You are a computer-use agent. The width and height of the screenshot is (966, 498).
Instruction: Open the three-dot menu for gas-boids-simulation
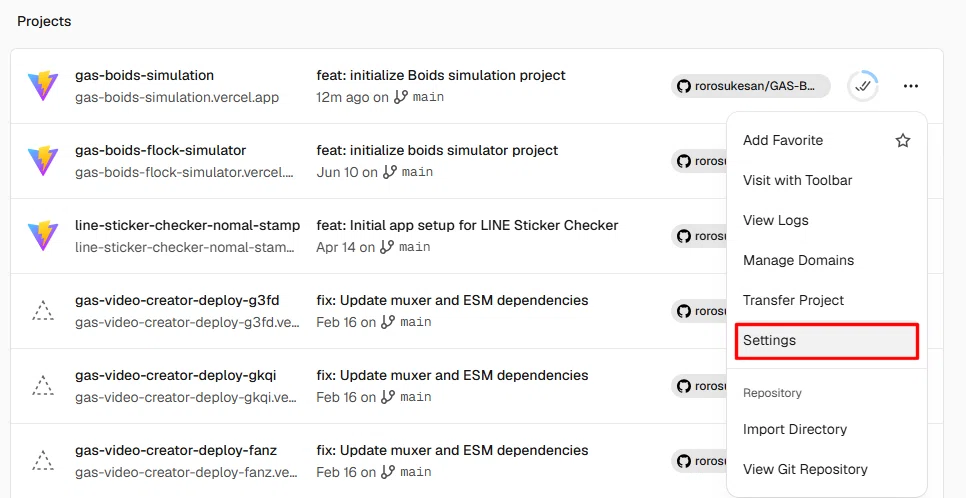click(911, 86)
